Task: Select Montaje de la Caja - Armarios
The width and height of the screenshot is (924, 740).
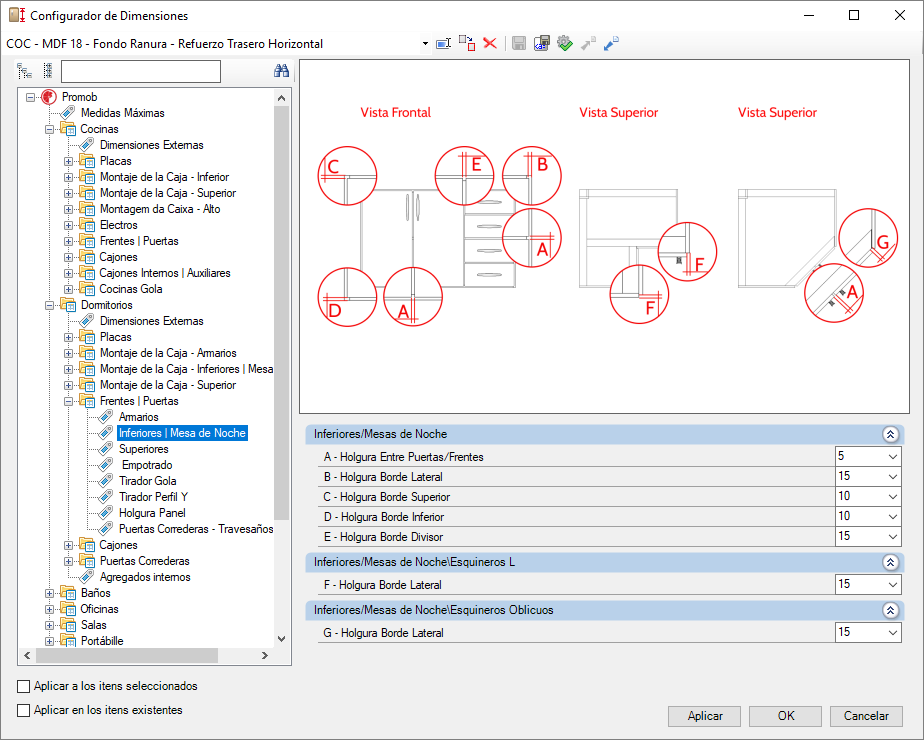Action: [168, 353]
